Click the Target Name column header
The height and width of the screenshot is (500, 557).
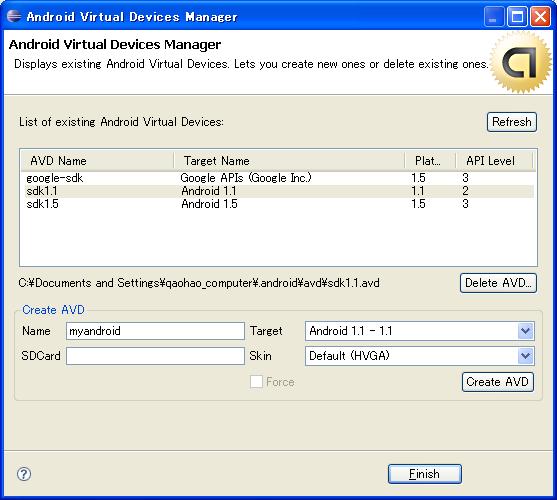(x=289, y=161)
